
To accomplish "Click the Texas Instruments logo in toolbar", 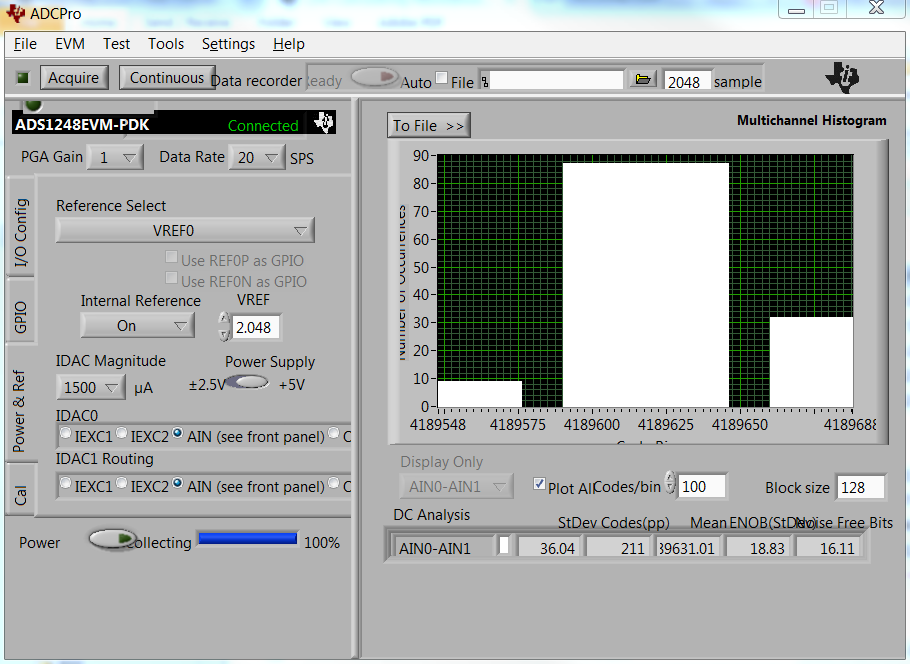I will (x=842, y=77).
